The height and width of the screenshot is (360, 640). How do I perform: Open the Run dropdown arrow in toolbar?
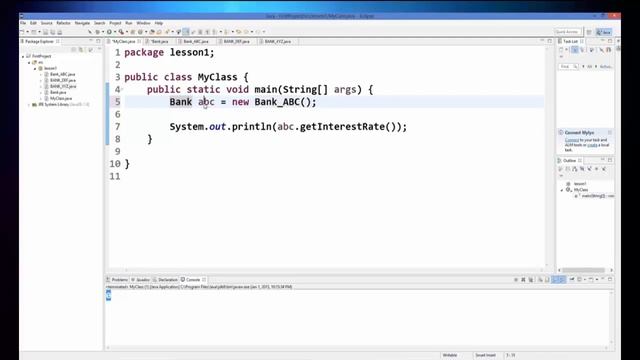tap(115, 32)
